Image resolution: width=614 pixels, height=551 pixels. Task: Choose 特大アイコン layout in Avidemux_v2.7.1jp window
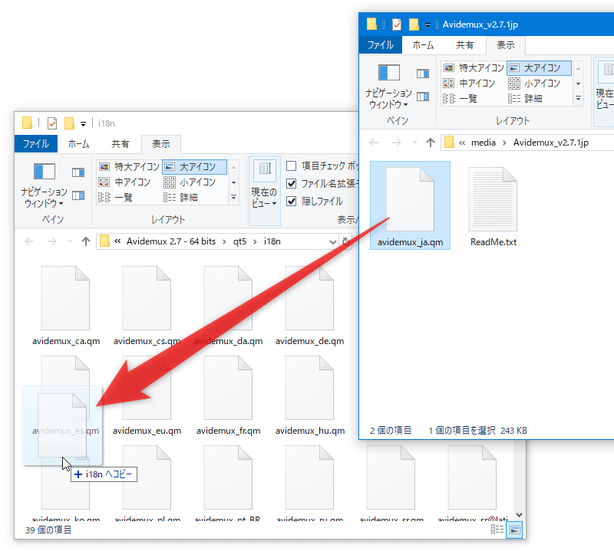point(473,68)
